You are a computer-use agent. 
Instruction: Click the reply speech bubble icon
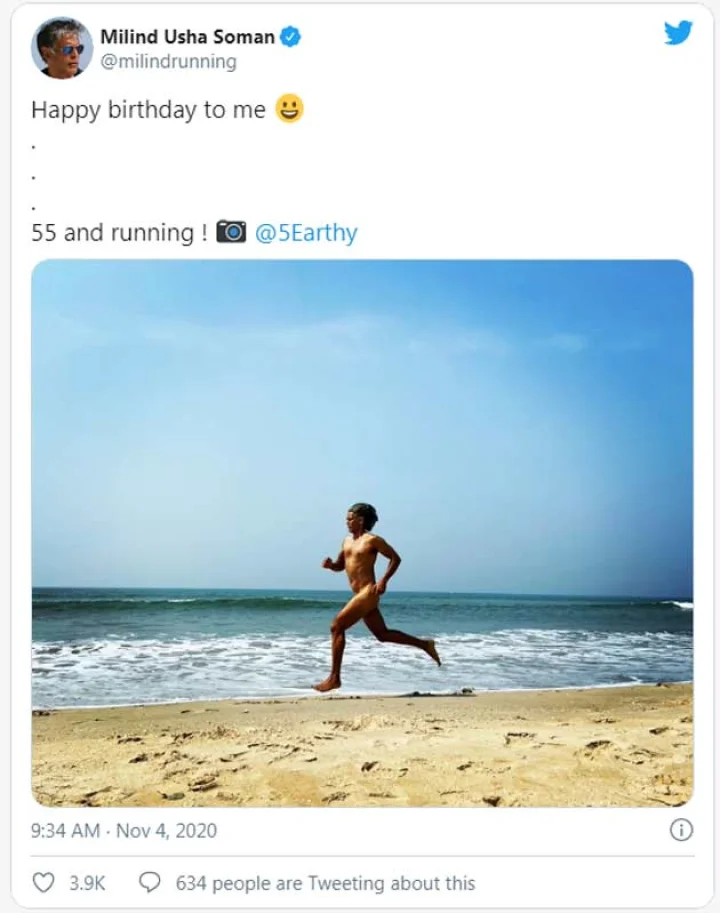[150, 883]
